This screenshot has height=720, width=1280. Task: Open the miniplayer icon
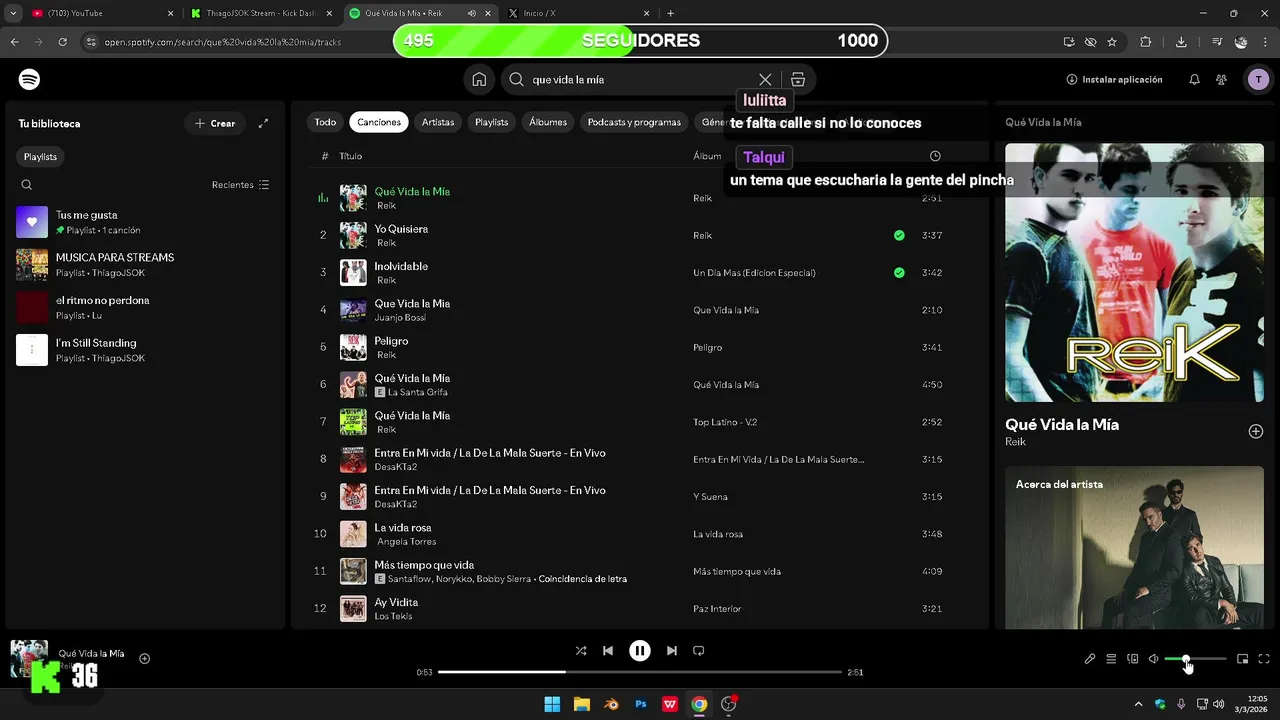(x=1243, y=659)
